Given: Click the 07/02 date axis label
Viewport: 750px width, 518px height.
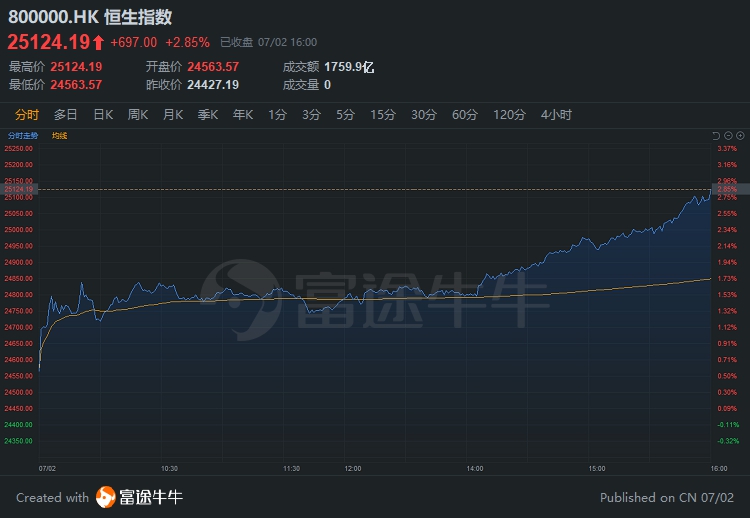Looking at the screenshot, I should [x=47, y=469].
